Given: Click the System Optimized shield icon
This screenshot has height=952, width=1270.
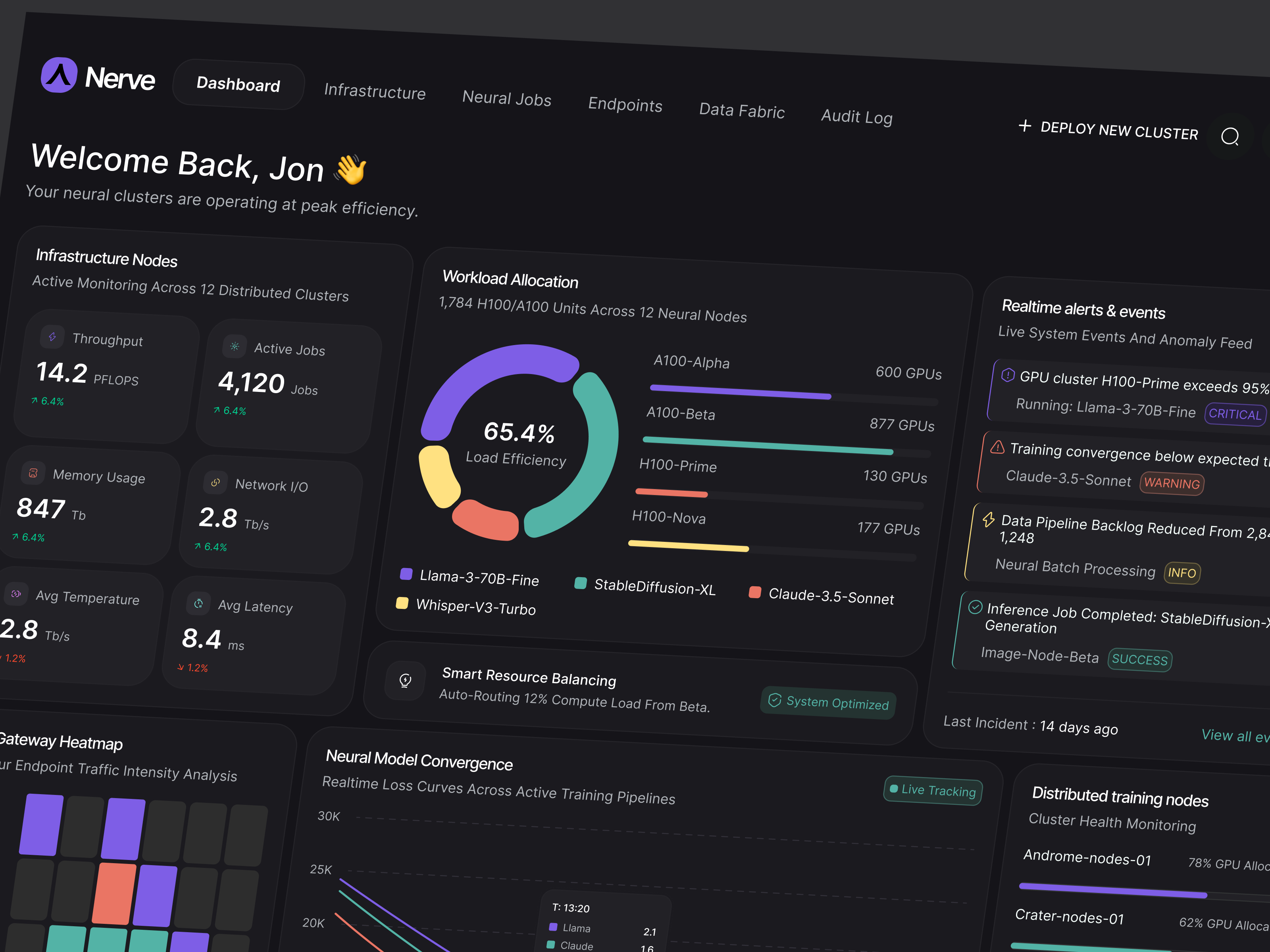Looking at the screenshot, I should 775,700.
